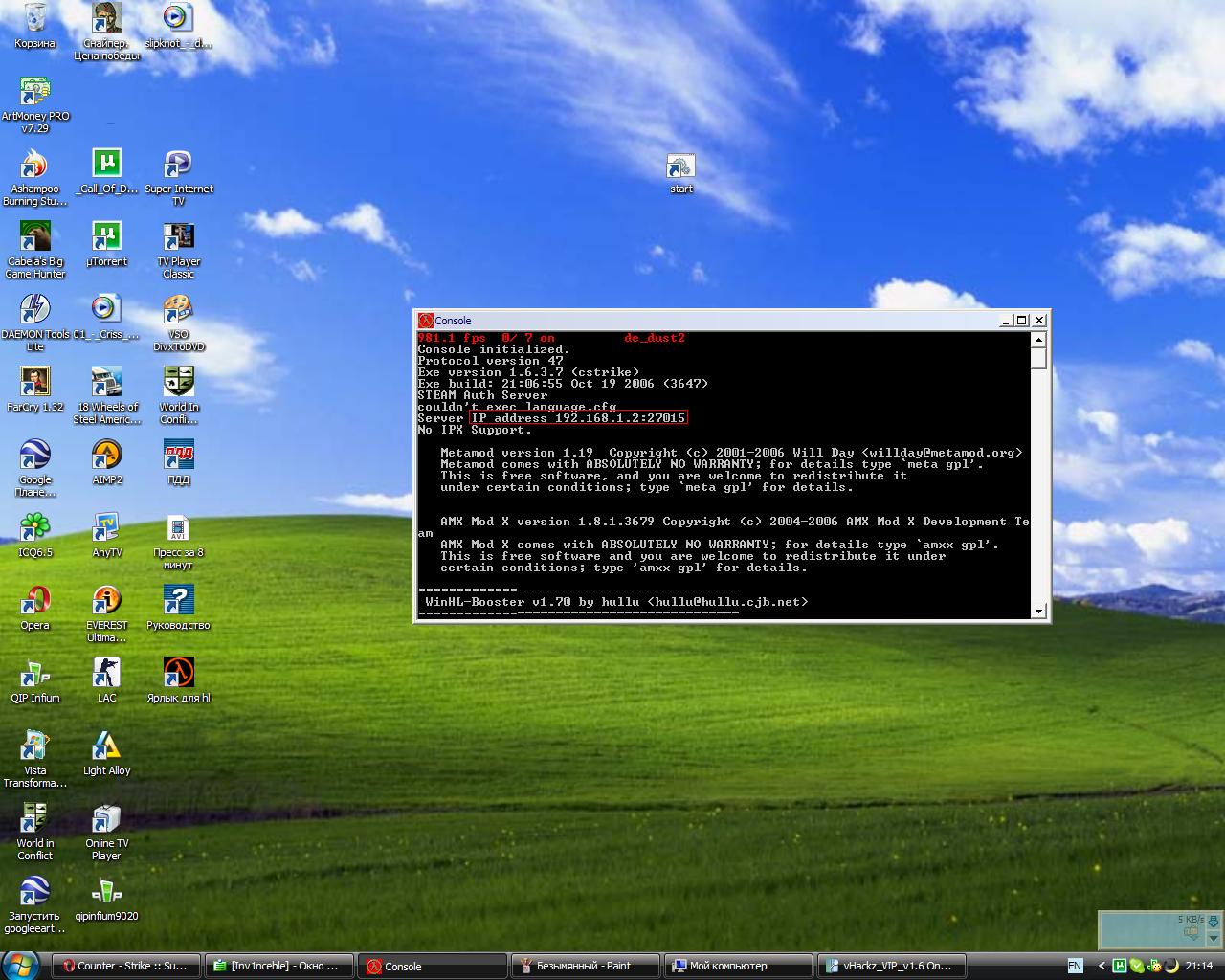Expand hidden tray icons arrow

click(1102, 966)
